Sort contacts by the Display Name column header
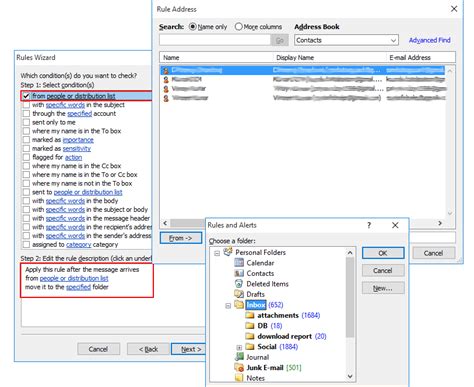The image size is (474, 387). pyautogui.click(x=330, y=57)
